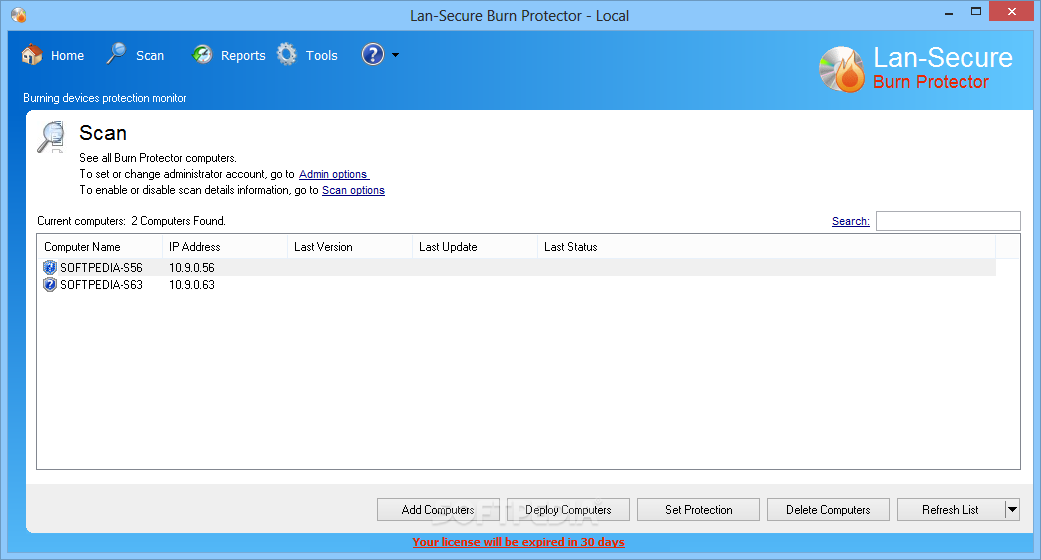The width and height of the screenshot is (1041, 560).
Task: Click the Refresh List button
Action: click(x=951, y=510)
